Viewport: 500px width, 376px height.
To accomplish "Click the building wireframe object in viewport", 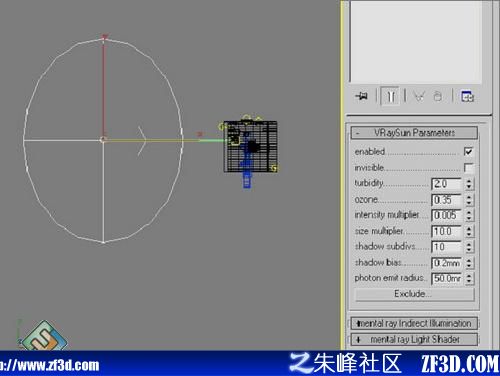I will (250, 147).
